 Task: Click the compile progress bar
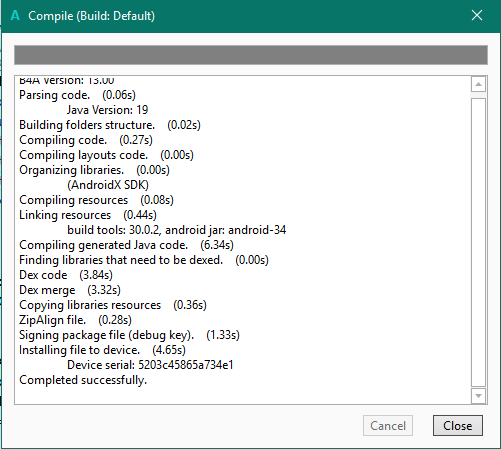(x=251, y=55)
